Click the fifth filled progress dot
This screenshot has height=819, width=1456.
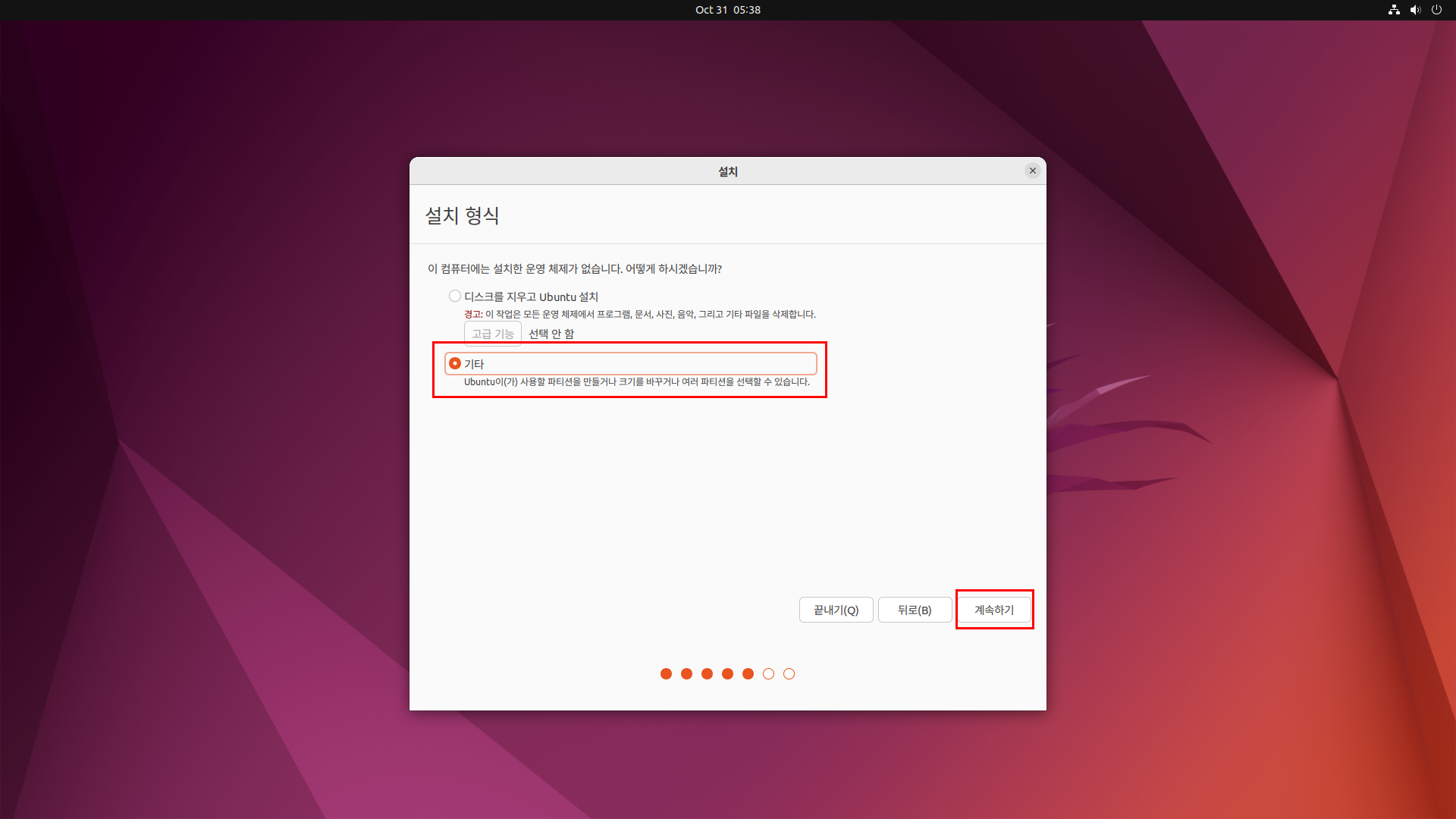pos(748,673)
